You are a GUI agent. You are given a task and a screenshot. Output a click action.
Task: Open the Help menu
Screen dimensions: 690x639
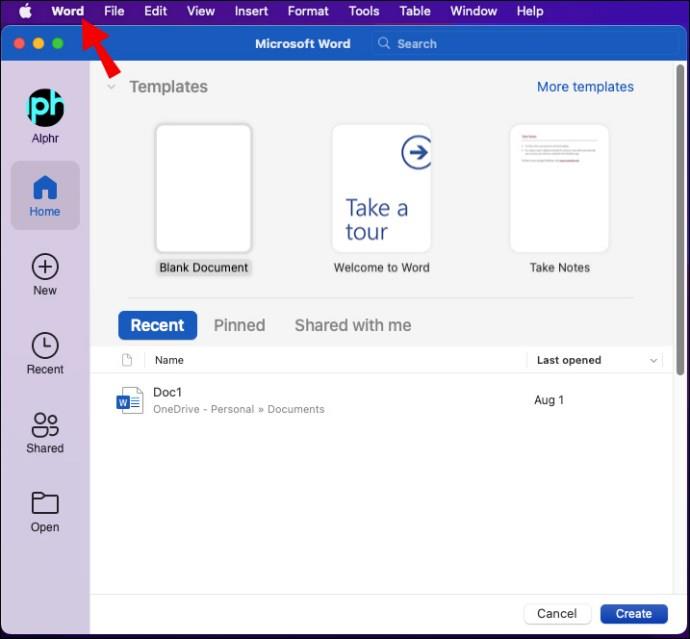point(530,11)
